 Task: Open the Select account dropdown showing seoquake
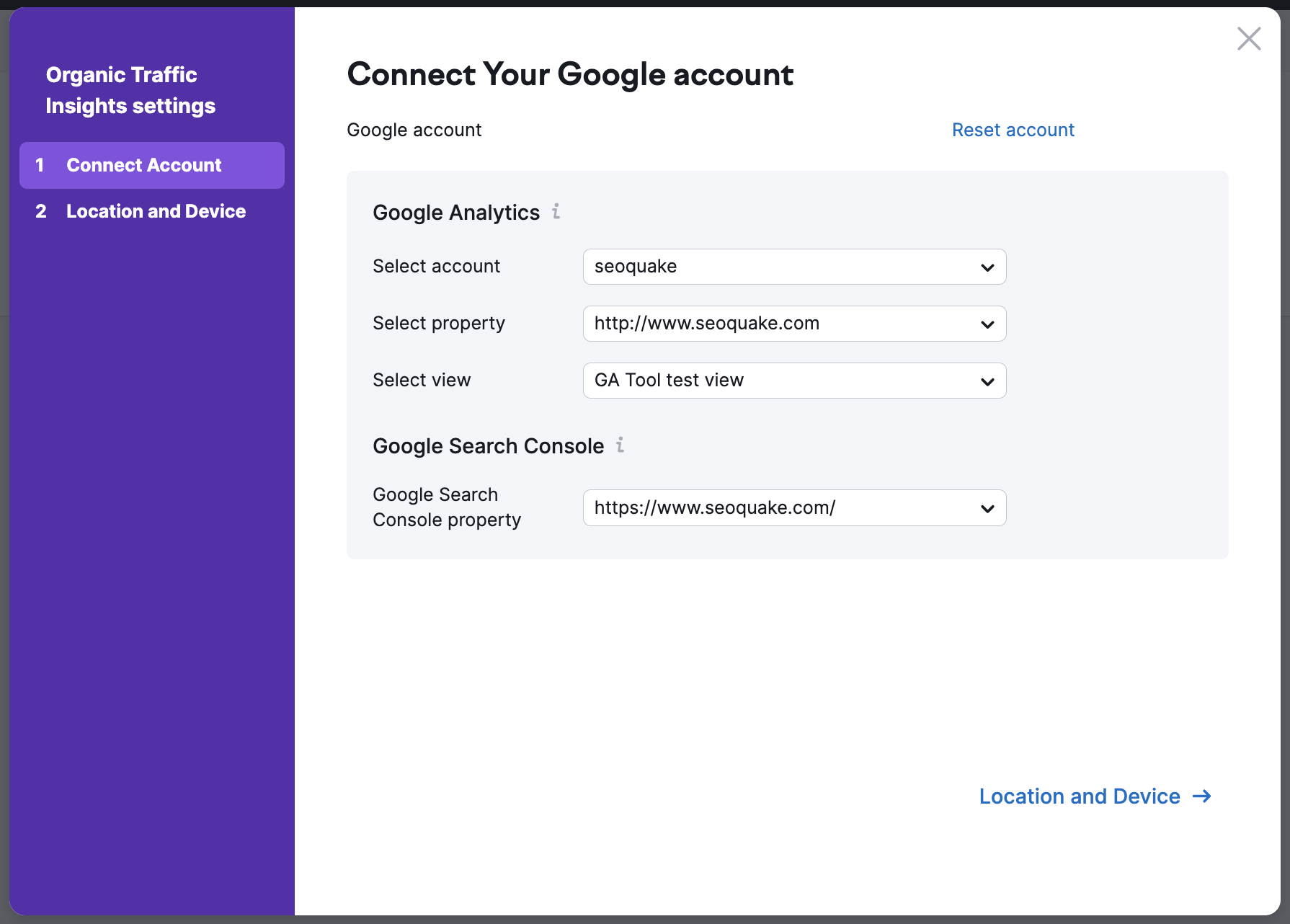click(794, 267)
